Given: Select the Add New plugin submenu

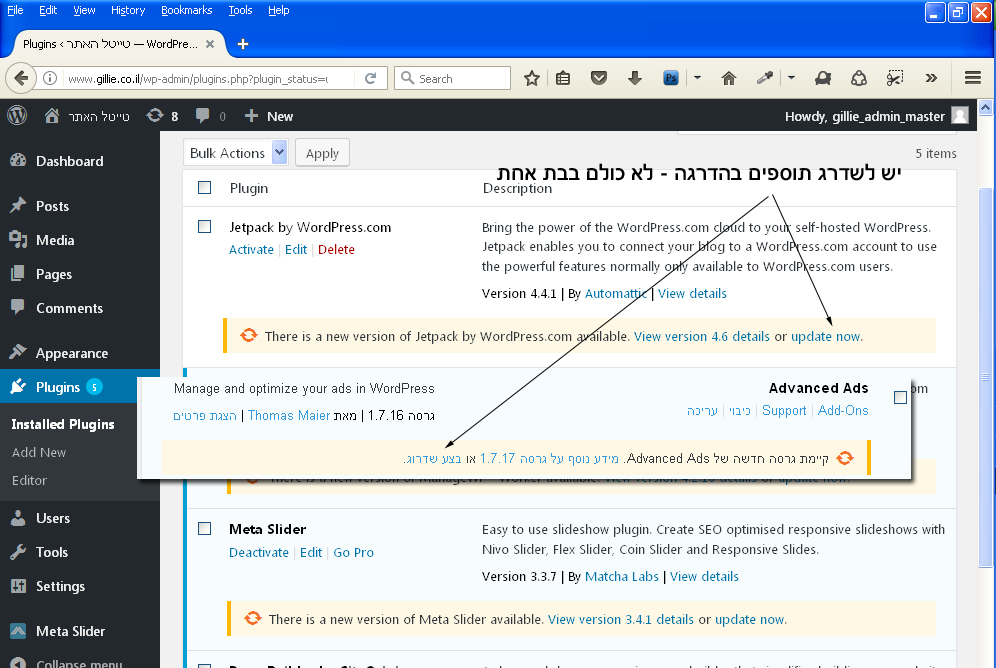Looking at the screenshot, I should (x=39, y=452).
